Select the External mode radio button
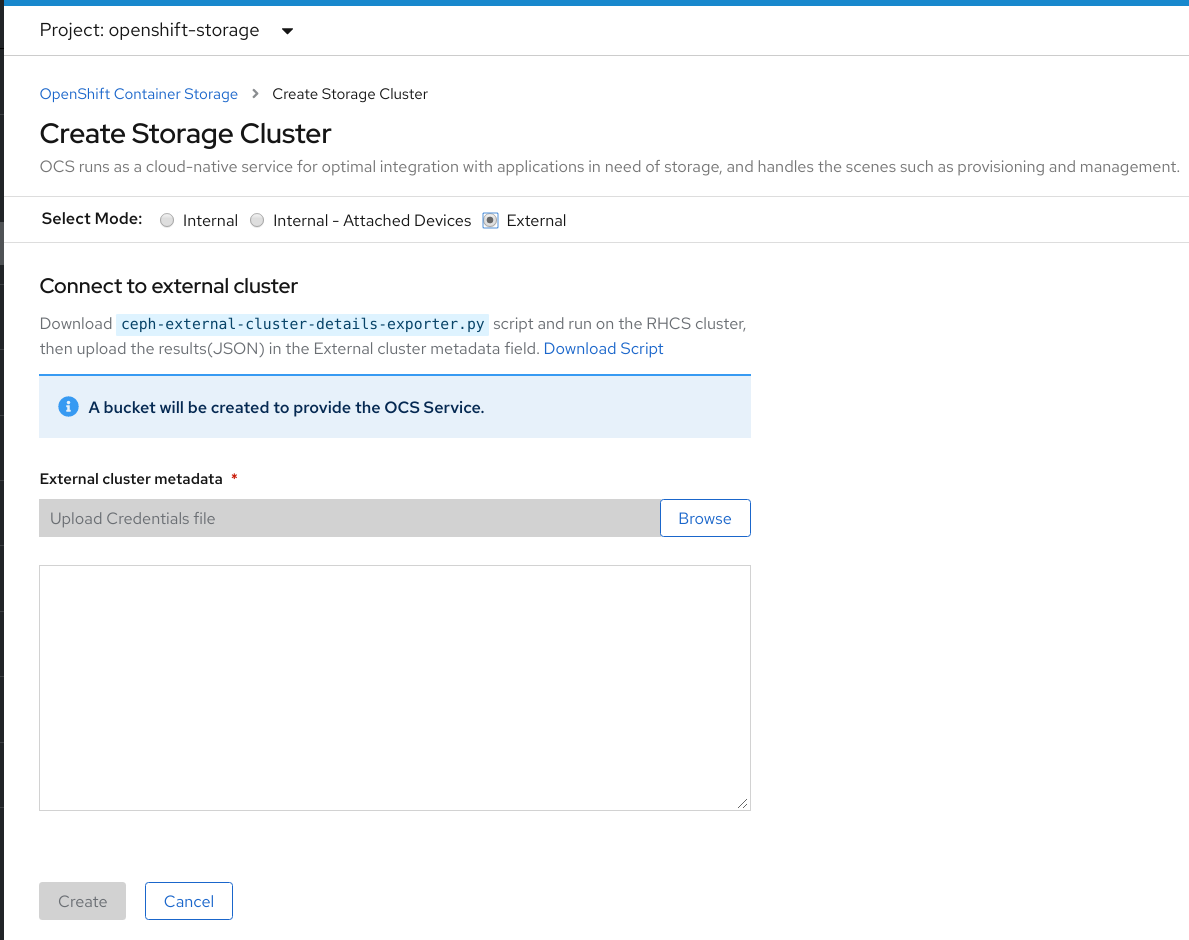1189x940 pixels. click(x=490, y=220)
